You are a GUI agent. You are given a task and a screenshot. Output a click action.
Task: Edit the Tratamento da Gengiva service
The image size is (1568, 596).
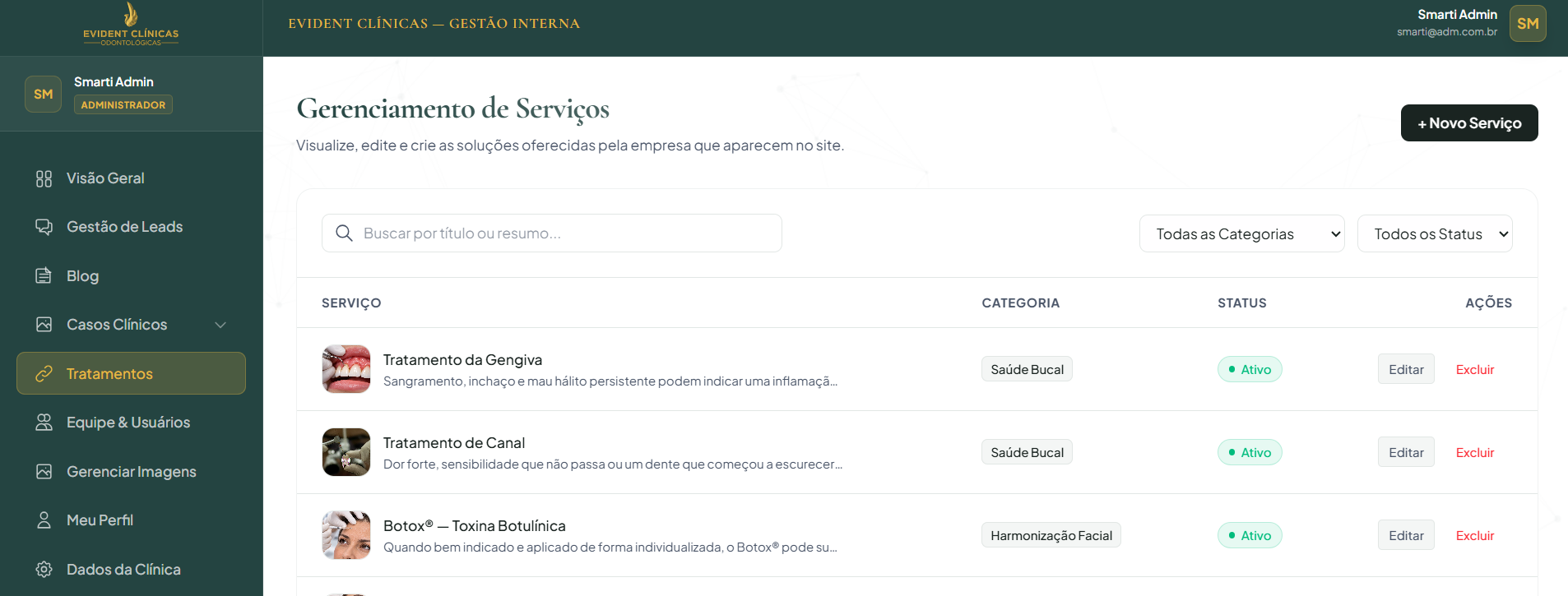(1406, 369)
